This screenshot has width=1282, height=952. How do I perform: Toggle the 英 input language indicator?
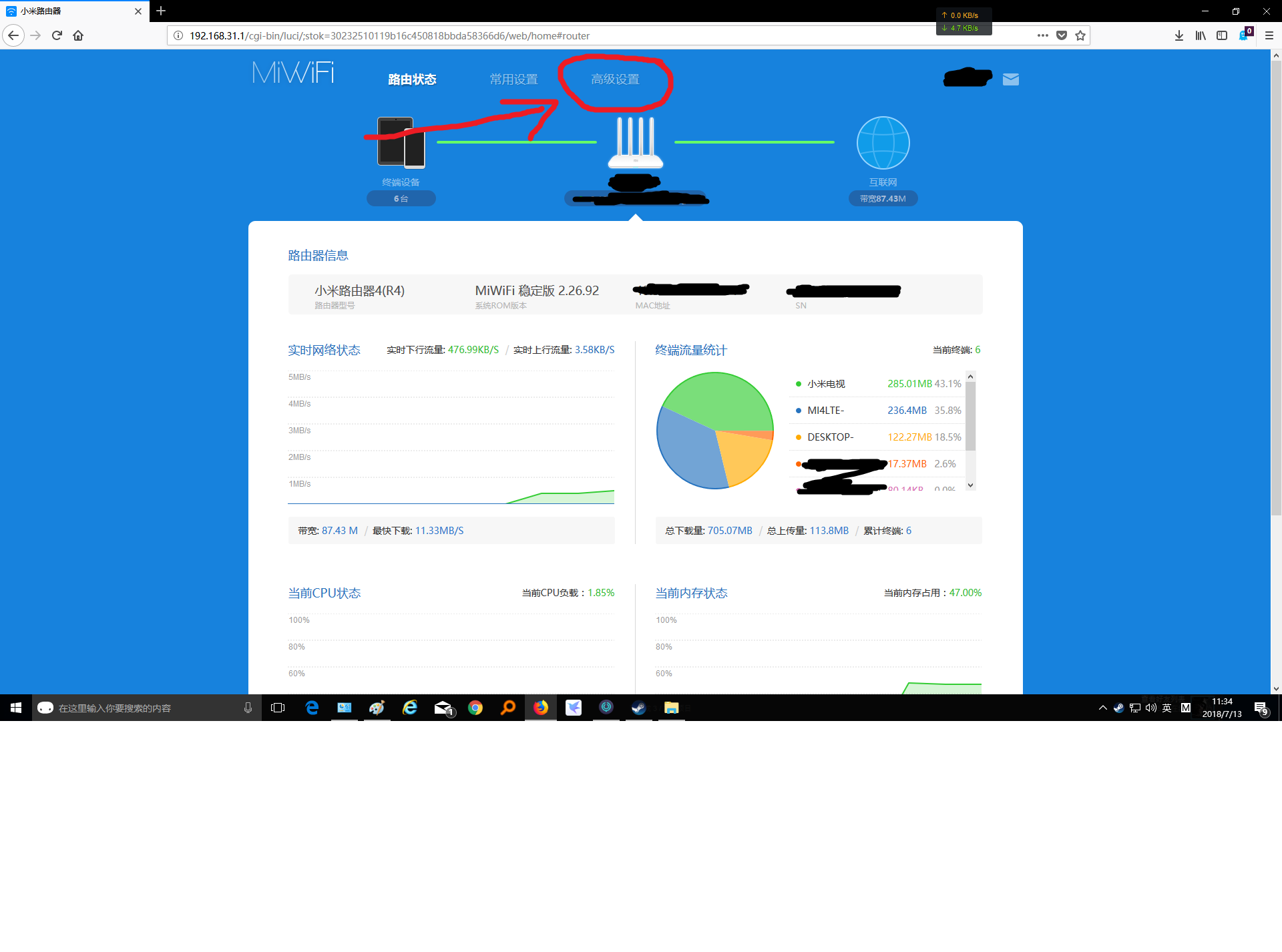click(x=1166, y=708)
